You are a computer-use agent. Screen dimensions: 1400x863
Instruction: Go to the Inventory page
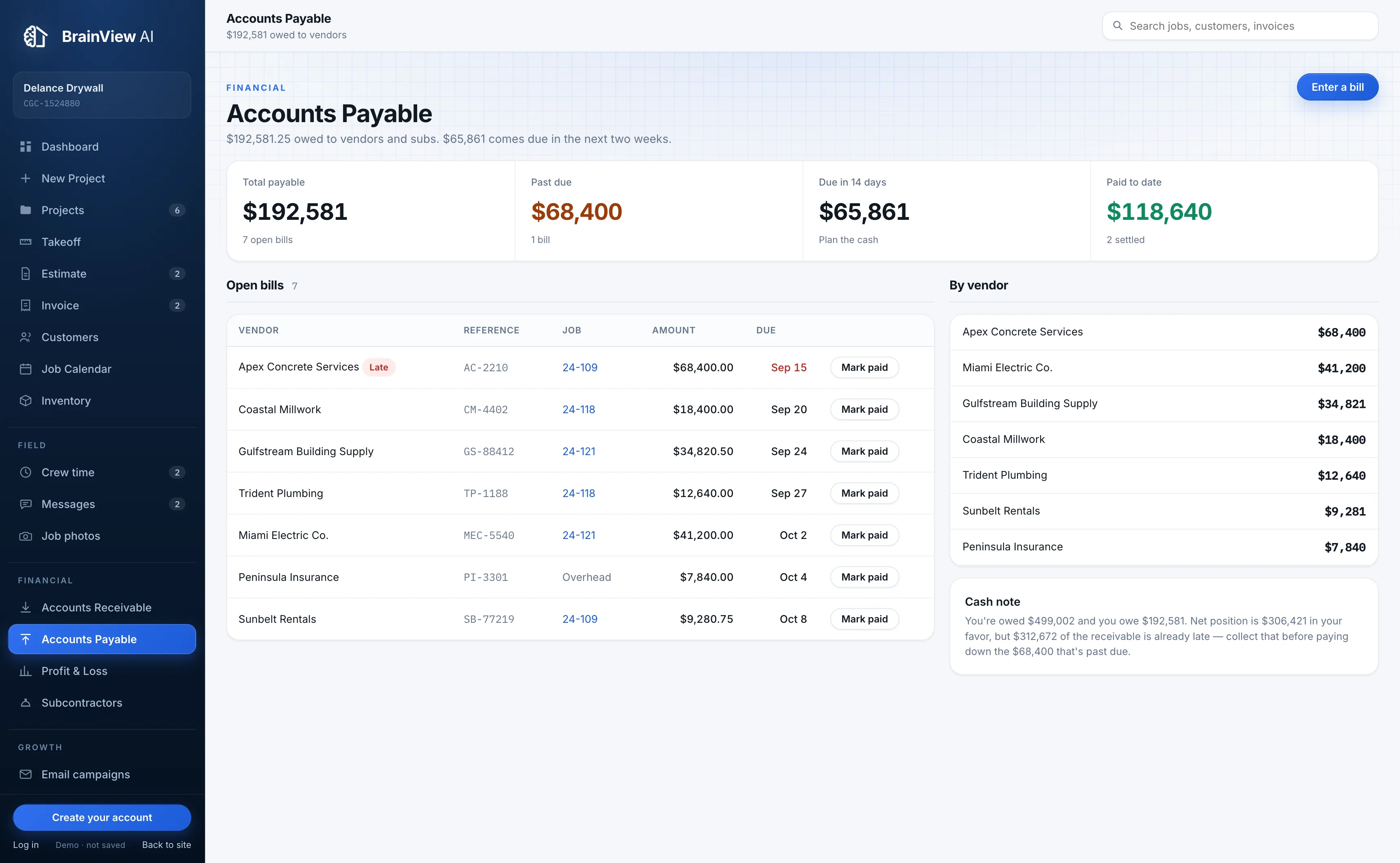102,401
